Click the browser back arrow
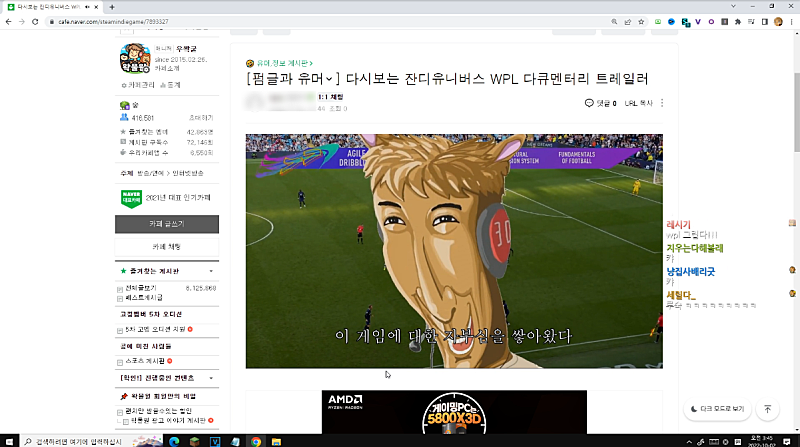The height and width of the screenshot is (447, 800). 8,22
